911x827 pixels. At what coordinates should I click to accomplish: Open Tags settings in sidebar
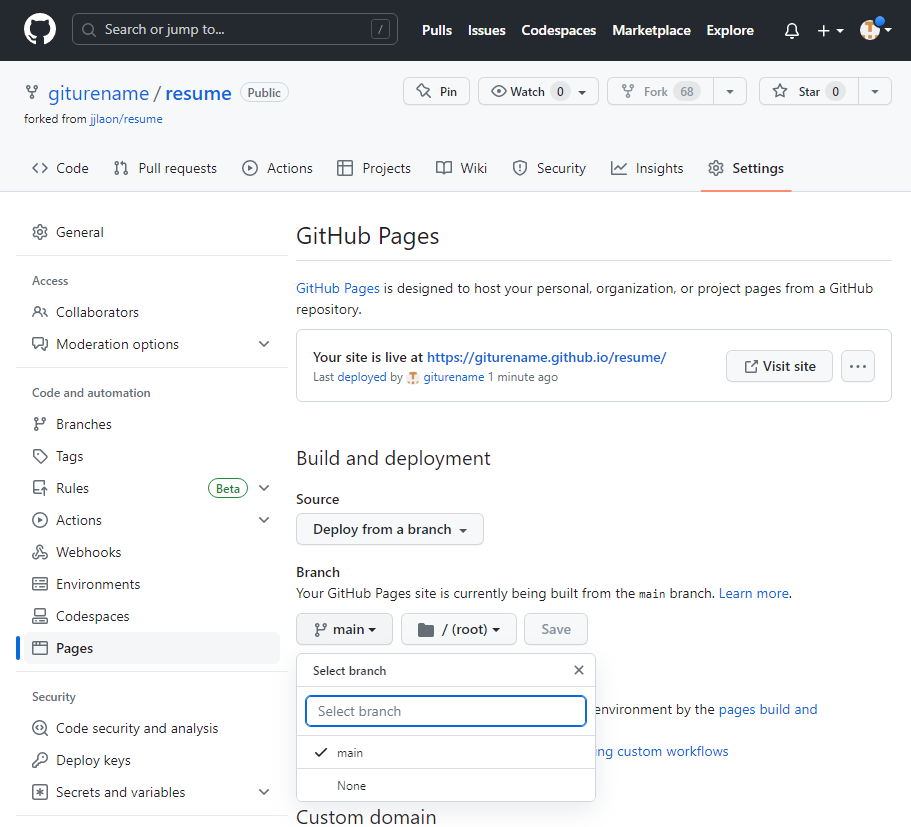(x=152, y=456)
